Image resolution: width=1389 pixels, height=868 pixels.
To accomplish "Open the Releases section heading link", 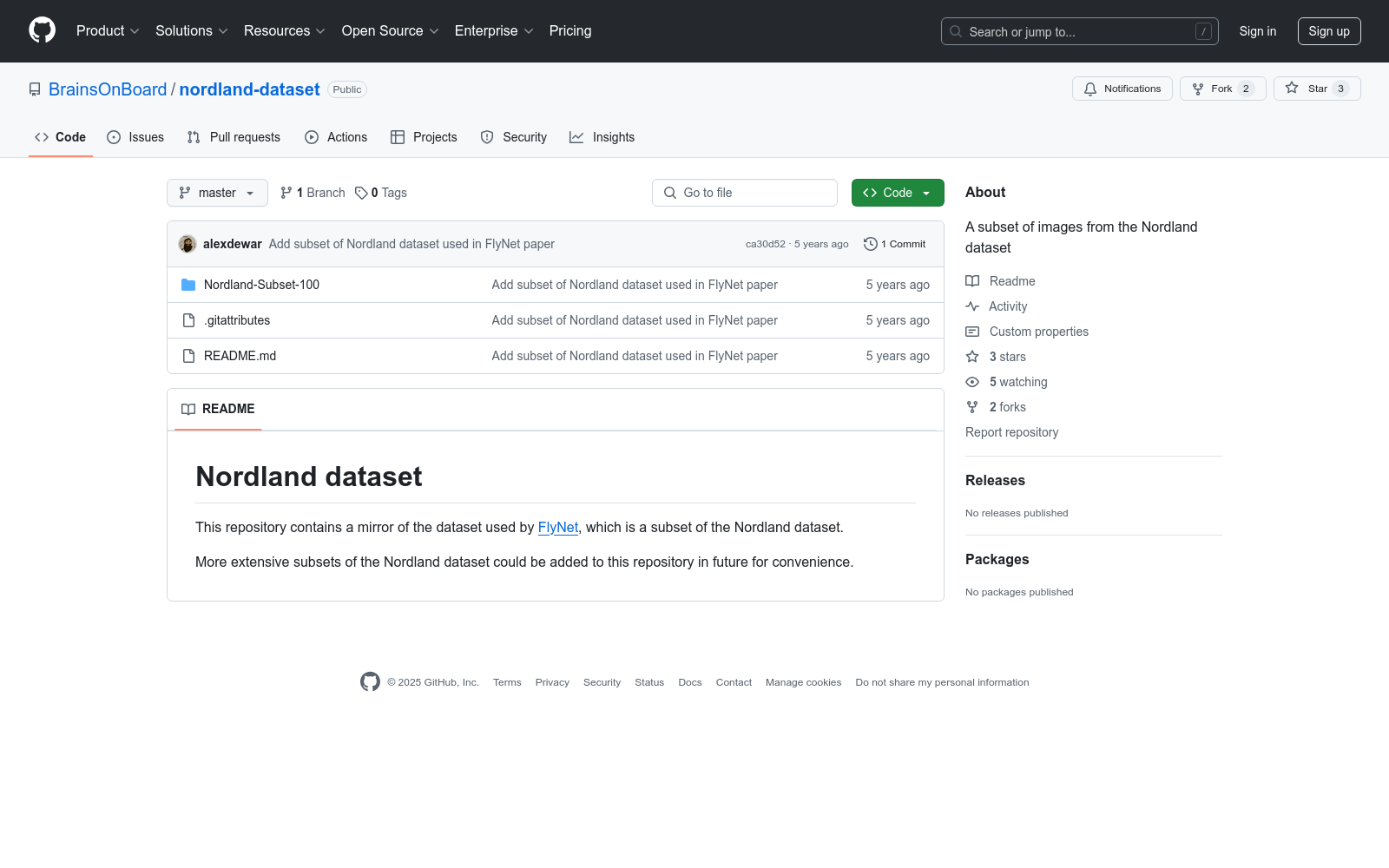I will coord(995,481).
